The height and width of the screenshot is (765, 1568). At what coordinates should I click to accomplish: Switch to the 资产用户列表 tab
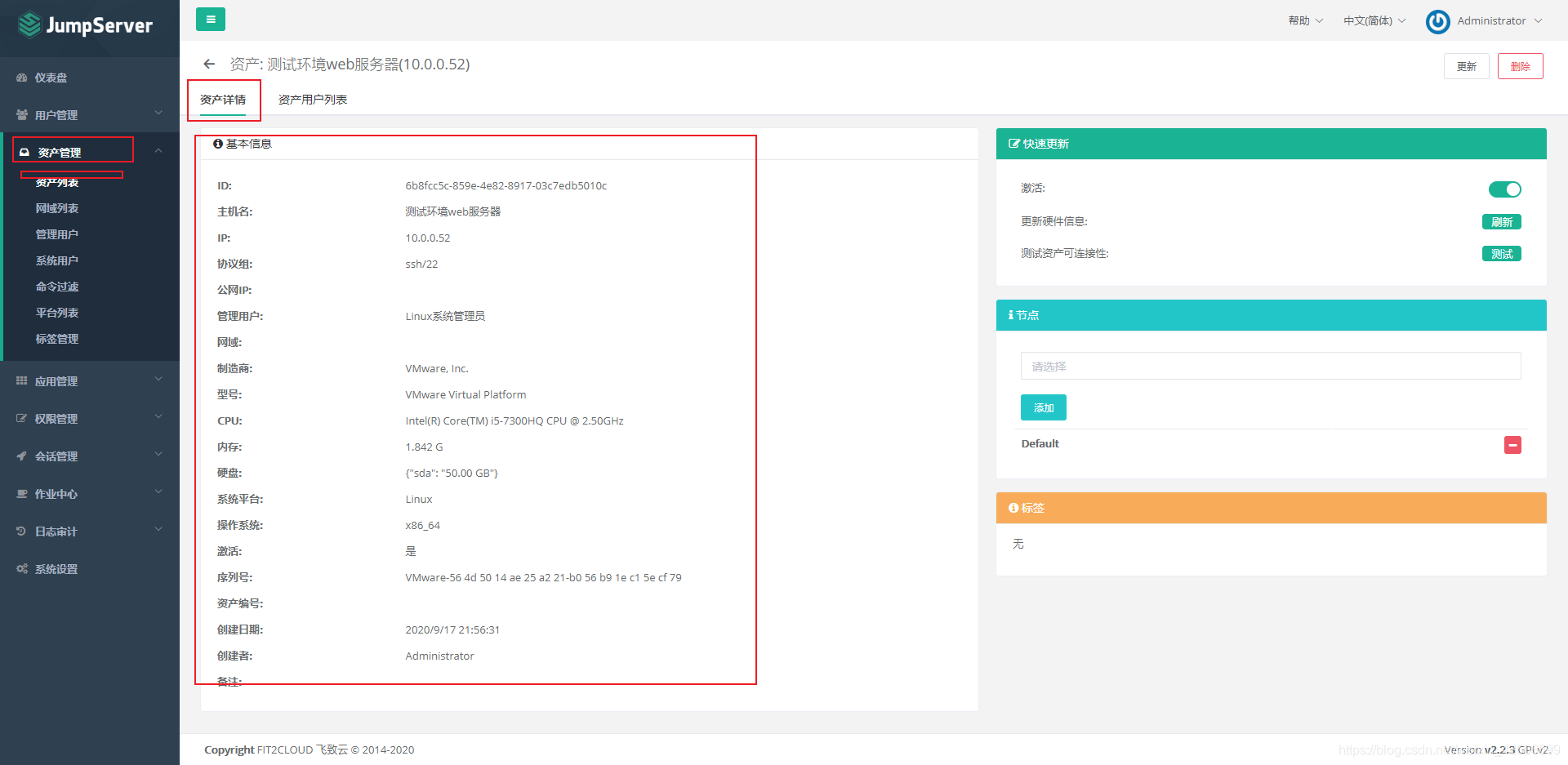pyautogui.click(x=313, y=100)
